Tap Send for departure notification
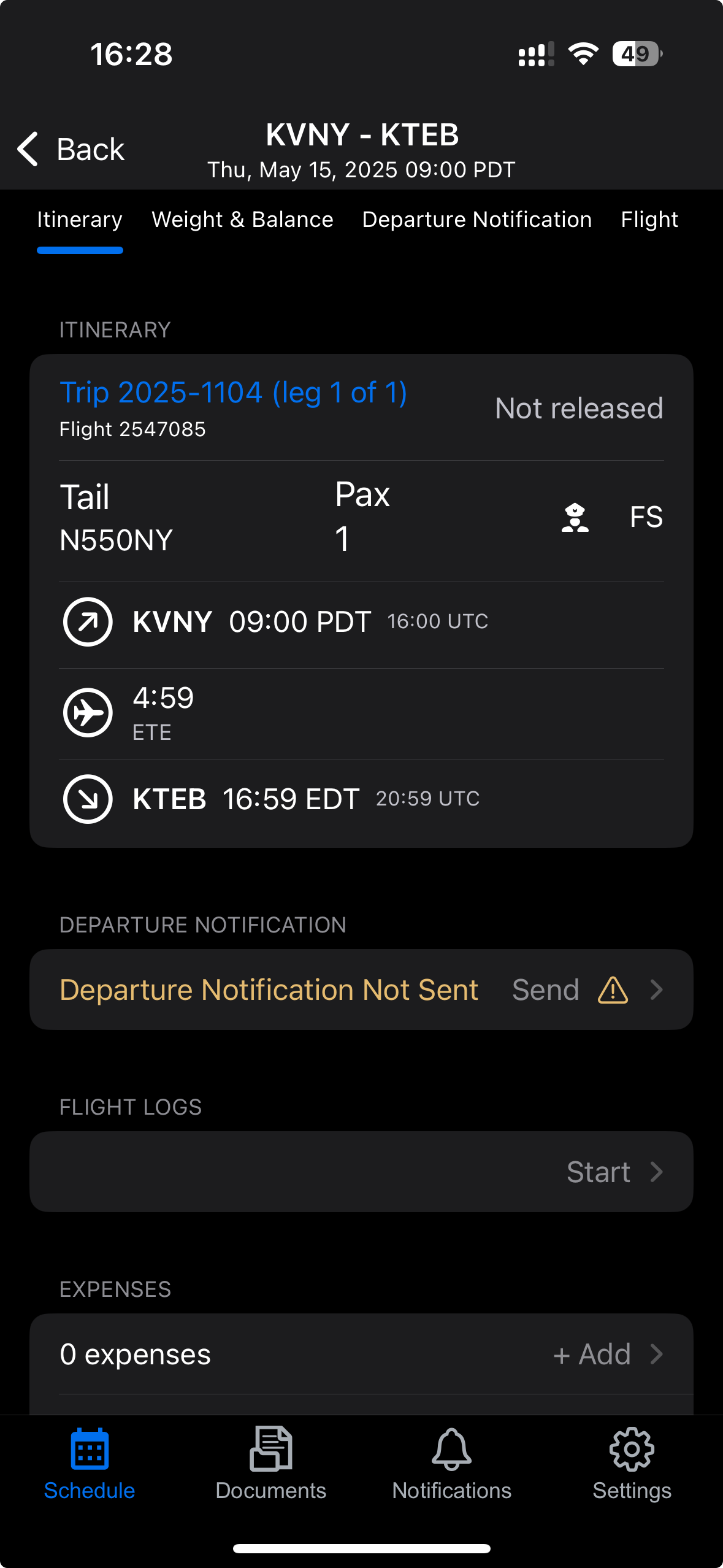This screenshot has width=723, height=1568. pyautogui.click(x=546, y=990)
